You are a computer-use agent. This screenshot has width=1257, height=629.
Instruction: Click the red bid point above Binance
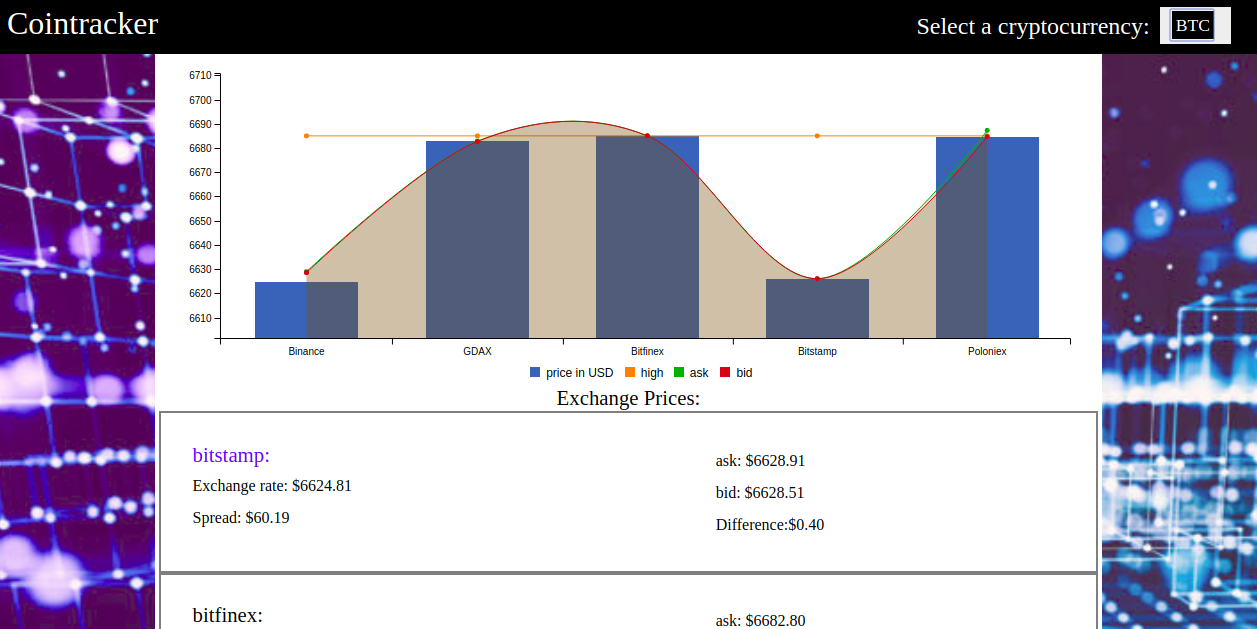click(306, 270)
